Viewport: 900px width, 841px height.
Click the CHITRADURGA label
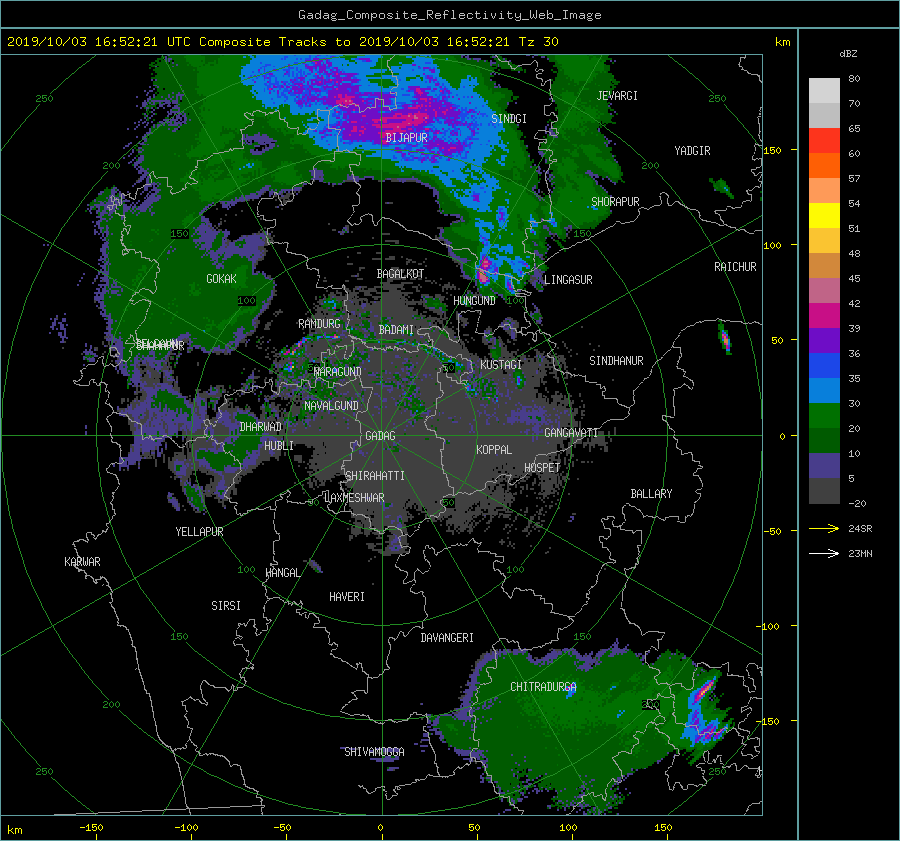[x=543, y=687]
